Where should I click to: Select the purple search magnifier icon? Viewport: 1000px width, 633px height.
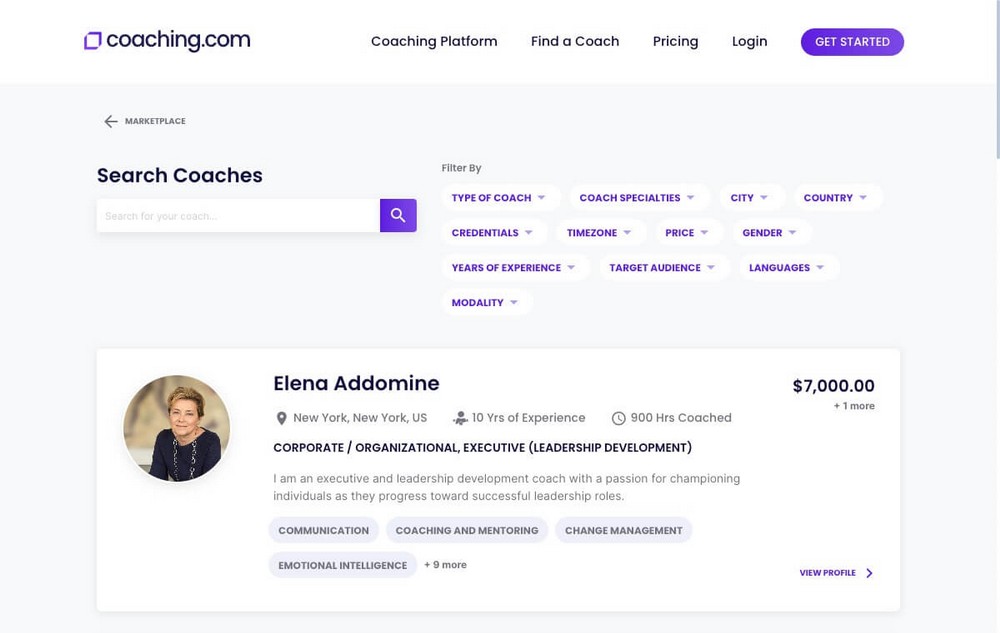[x=398, y=215]
